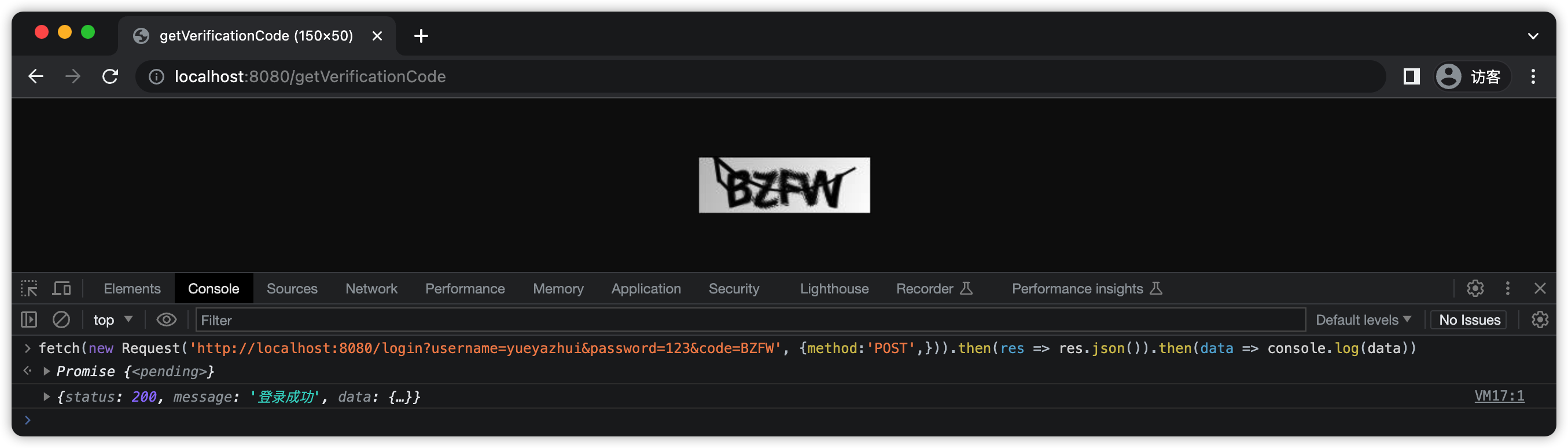The height and width of the screenshot is (448, 1568).
Task: Open DevTools more options menu
Action: tap(1507, 288)
